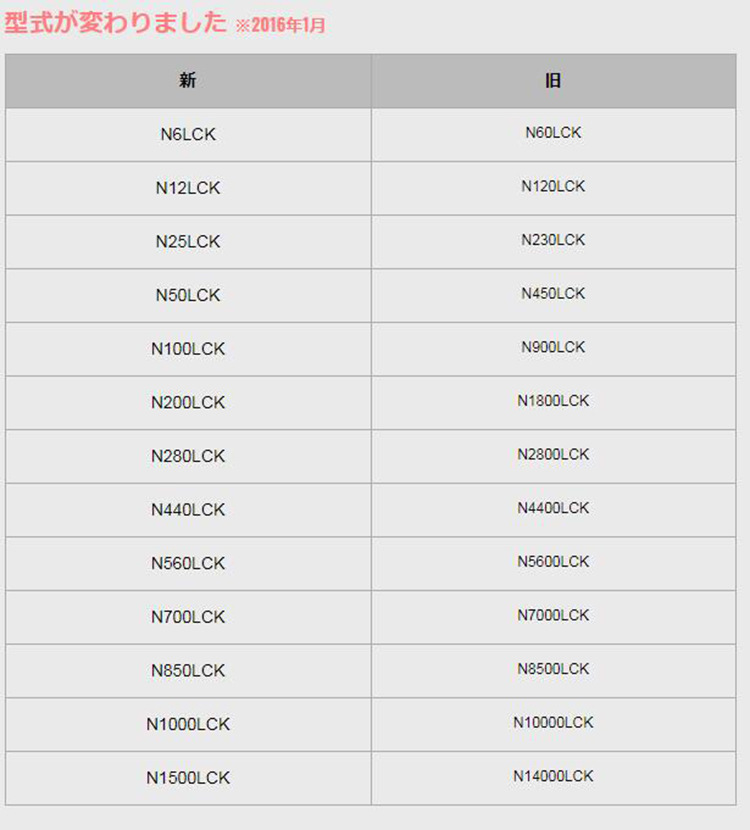
Task: Click the 旧 column header
Action: (x=553, y=81)
